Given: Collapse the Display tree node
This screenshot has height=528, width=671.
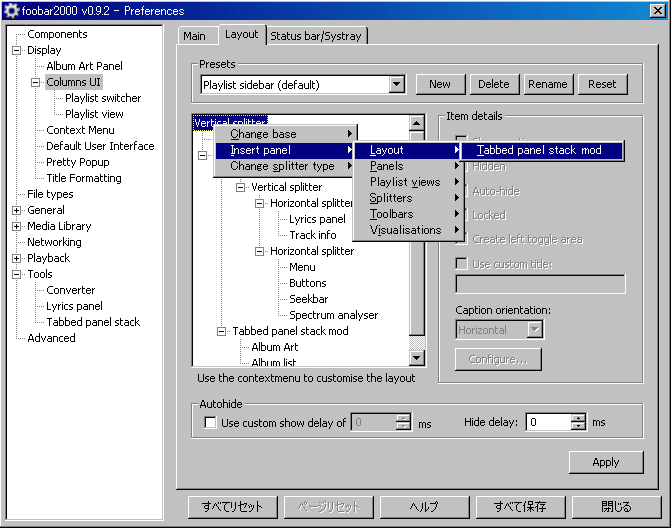Looking at the screenshot, I should (x=16, y=50).
